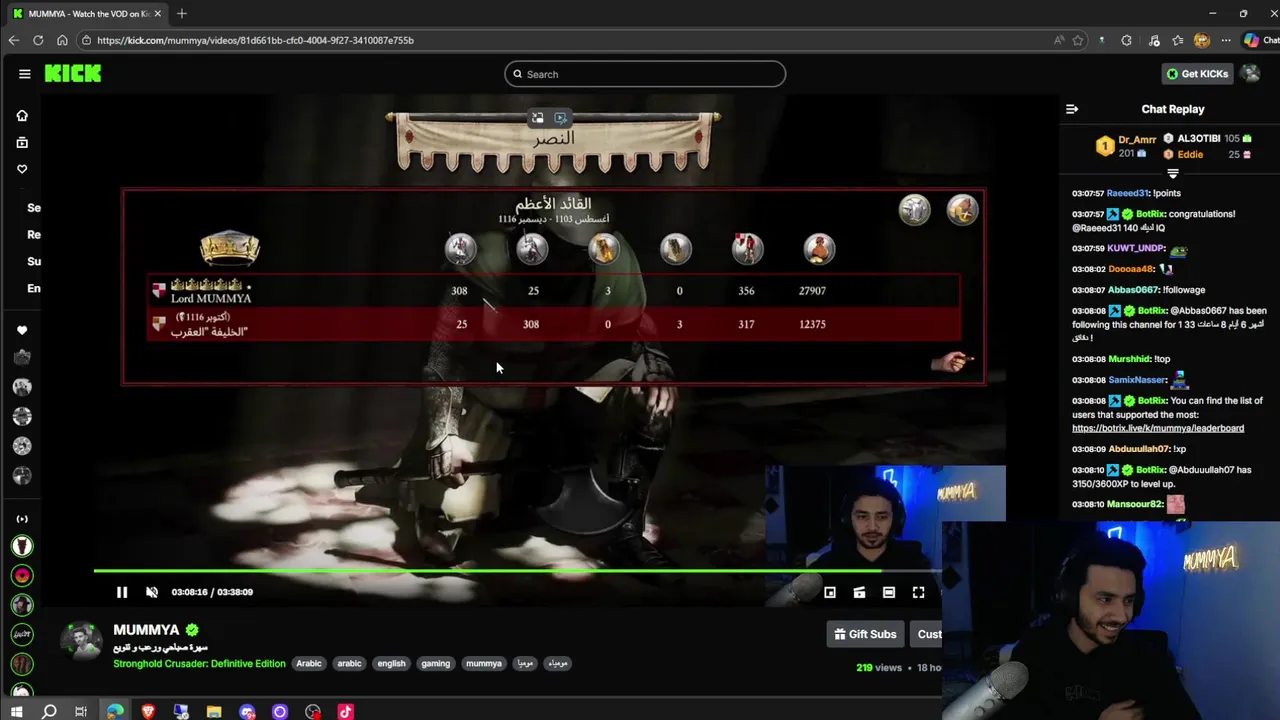Select the Lord MUMMYA score row

tap(555, 291)
